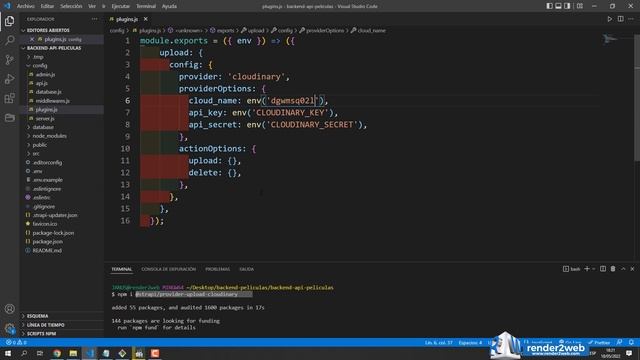Toggle the bottom panel layout icon
640x360 pixels.
[558, 6]
